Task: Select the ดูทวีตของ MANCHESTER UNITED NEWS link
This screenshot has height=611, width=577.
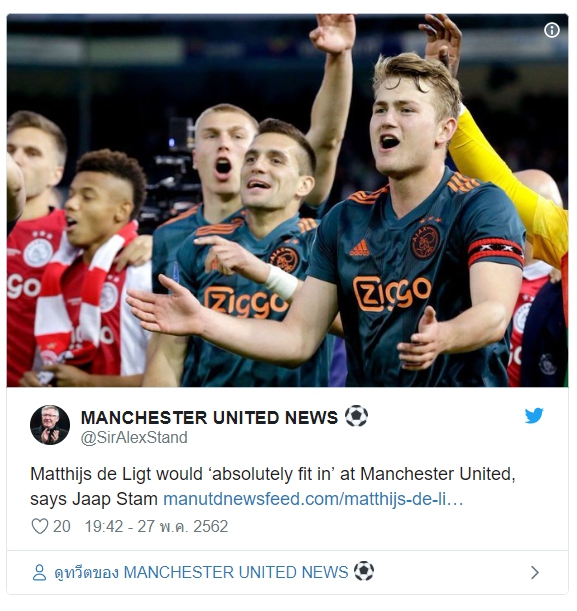Action: (x=201, y=572)
